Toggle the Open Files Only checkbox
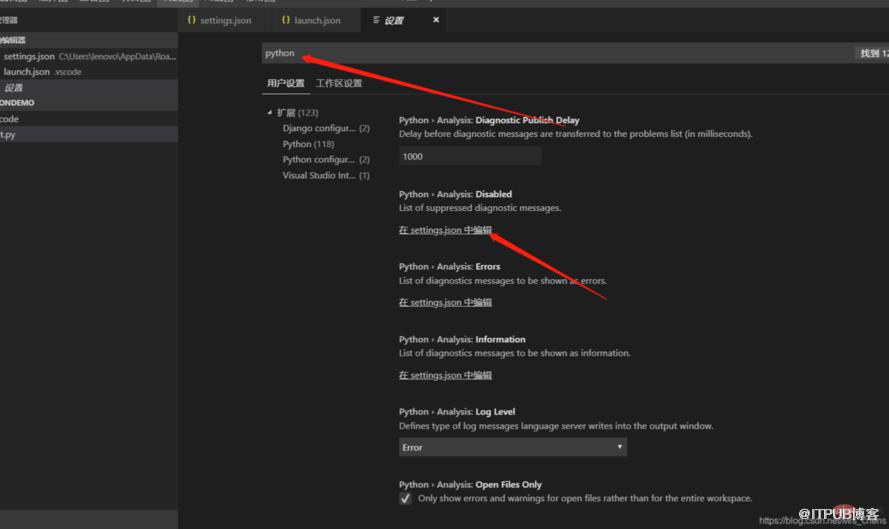Screen dimensions: 889x529 click(405, 498)
